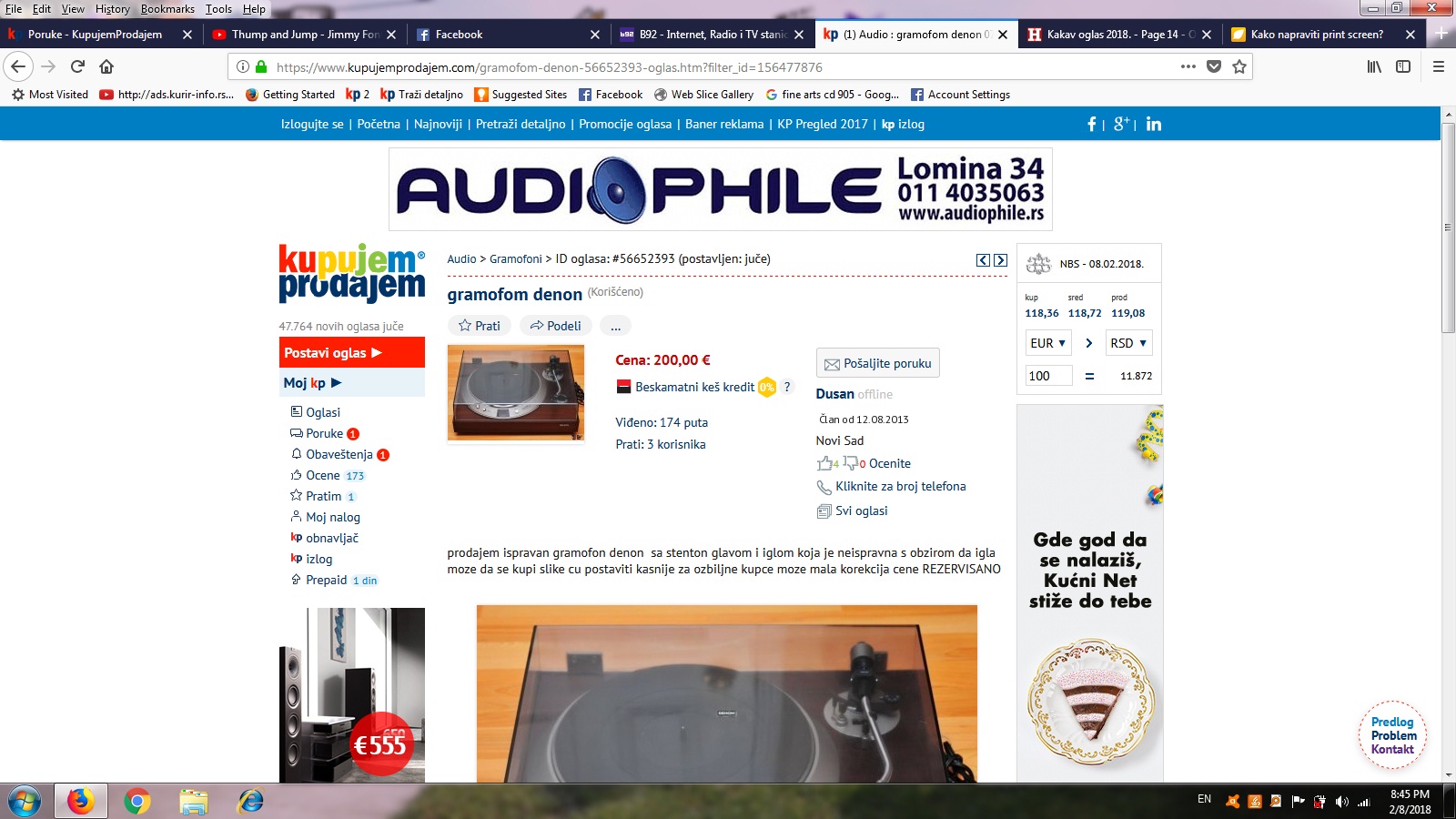Open Windows Explorer from the taskbar
The height and width of the screenshot is (819, 1456).
pyautogui.click(x=194, y=802)
